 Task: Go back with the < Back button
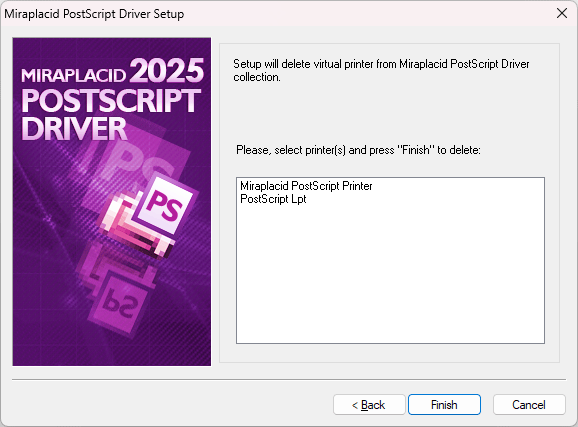coord(369,405)
